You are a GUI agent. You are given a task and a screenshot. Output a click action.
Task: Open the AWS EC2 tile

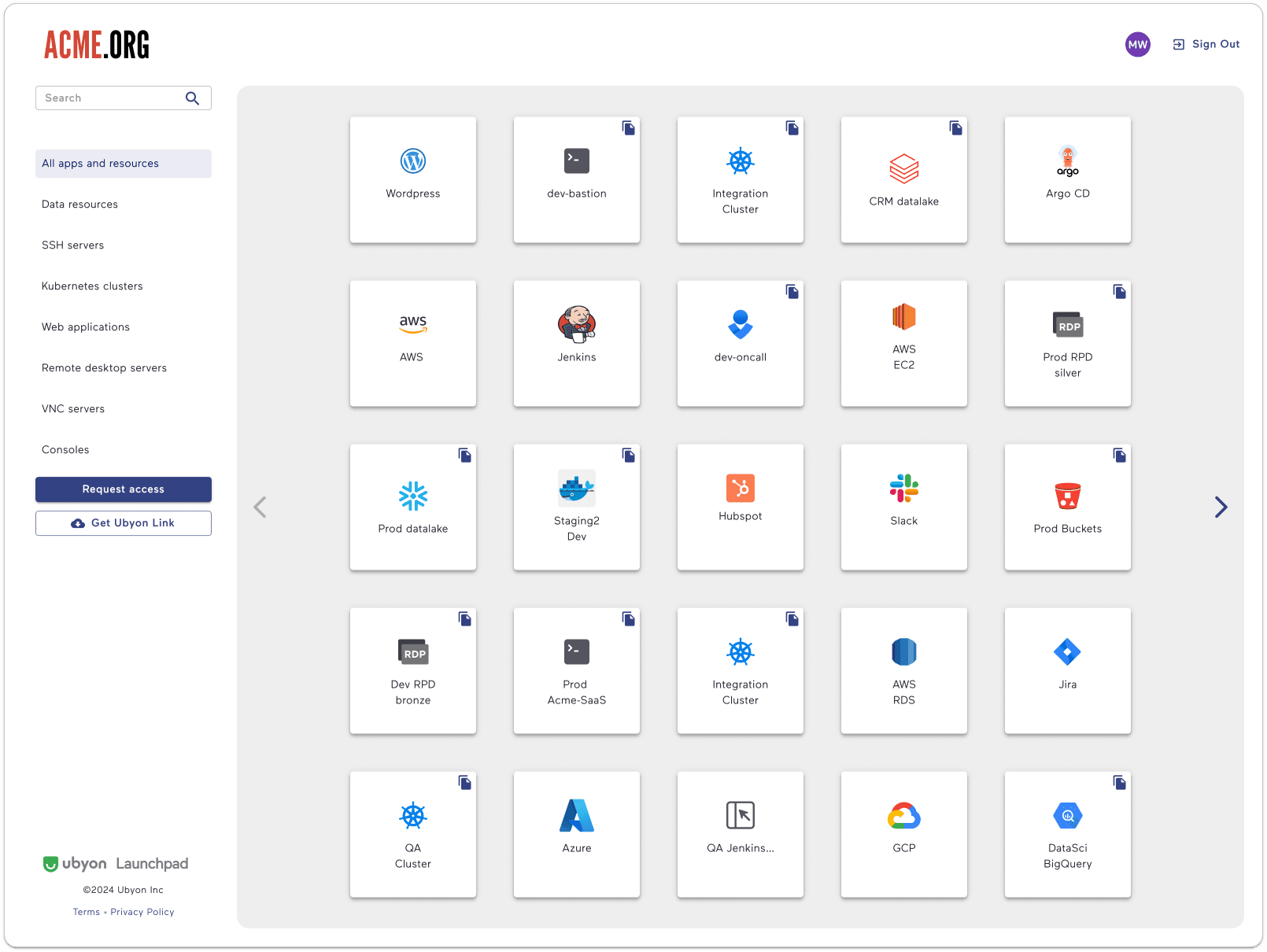tap(904, 344)
